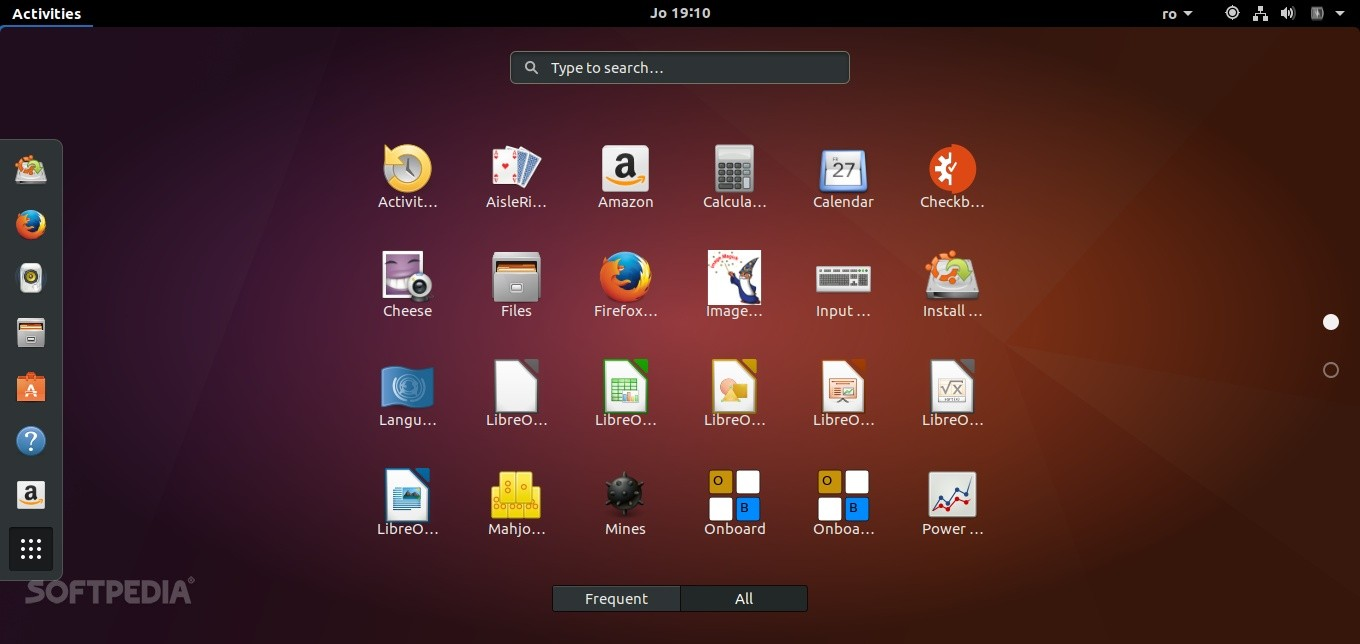Open Rhythmbox speaker icon in the dock
Image resolution: width=1360 pixels, height=644 pixels.
pyautogui.click(x=31, y=278)
